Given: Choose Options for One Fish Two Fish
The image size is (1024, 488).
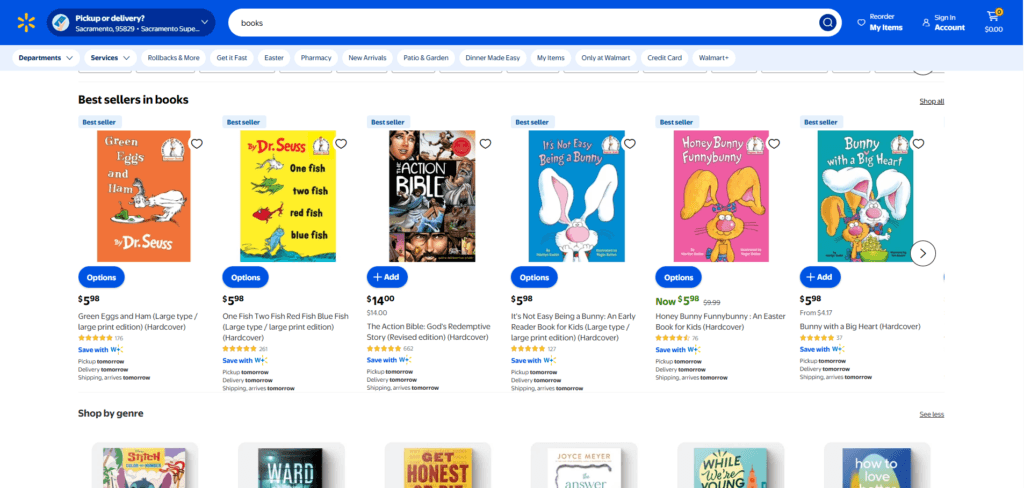Looking at the screenshot, I should point(246,277).
